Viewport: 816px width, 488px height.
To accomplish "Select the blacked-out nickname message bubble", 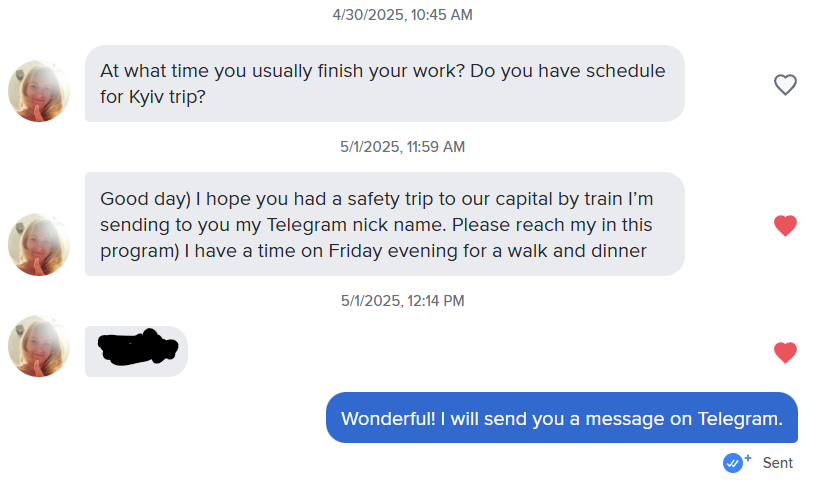I will click(136, 351).
